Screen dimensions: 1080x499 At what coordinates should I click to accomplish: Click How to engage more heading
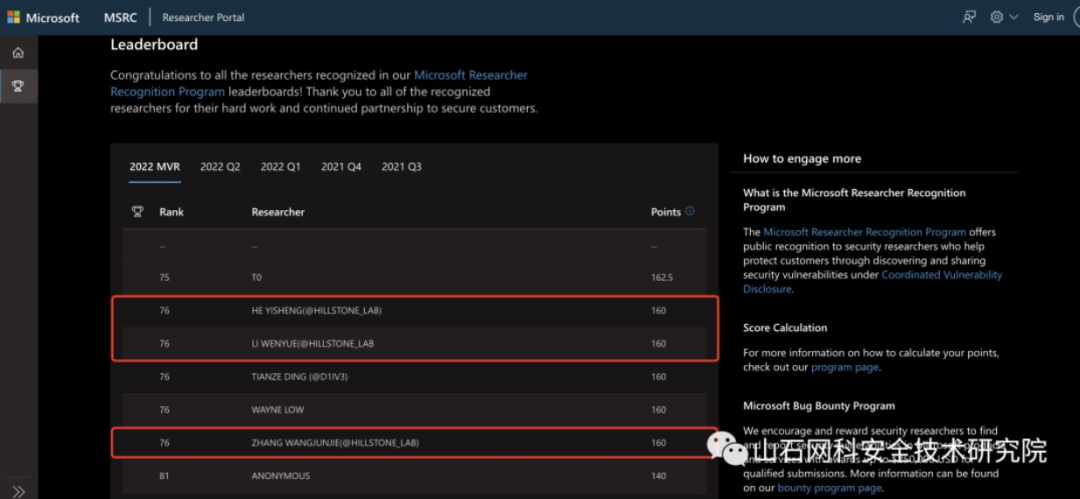802,159
